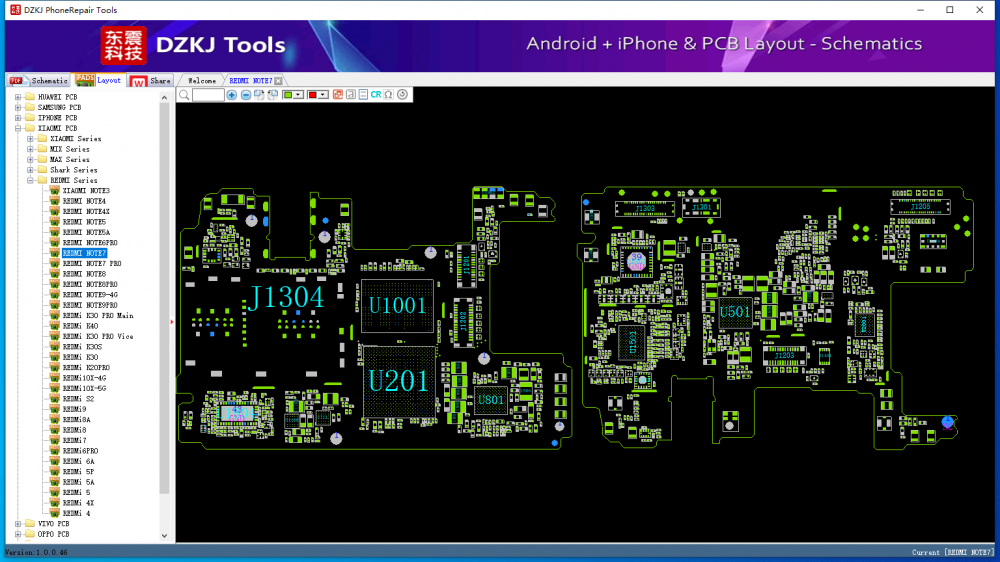This screenshot has height=562, width=1000.
Task: Click the J1304 component label
Action: click(x=286, y=298)
